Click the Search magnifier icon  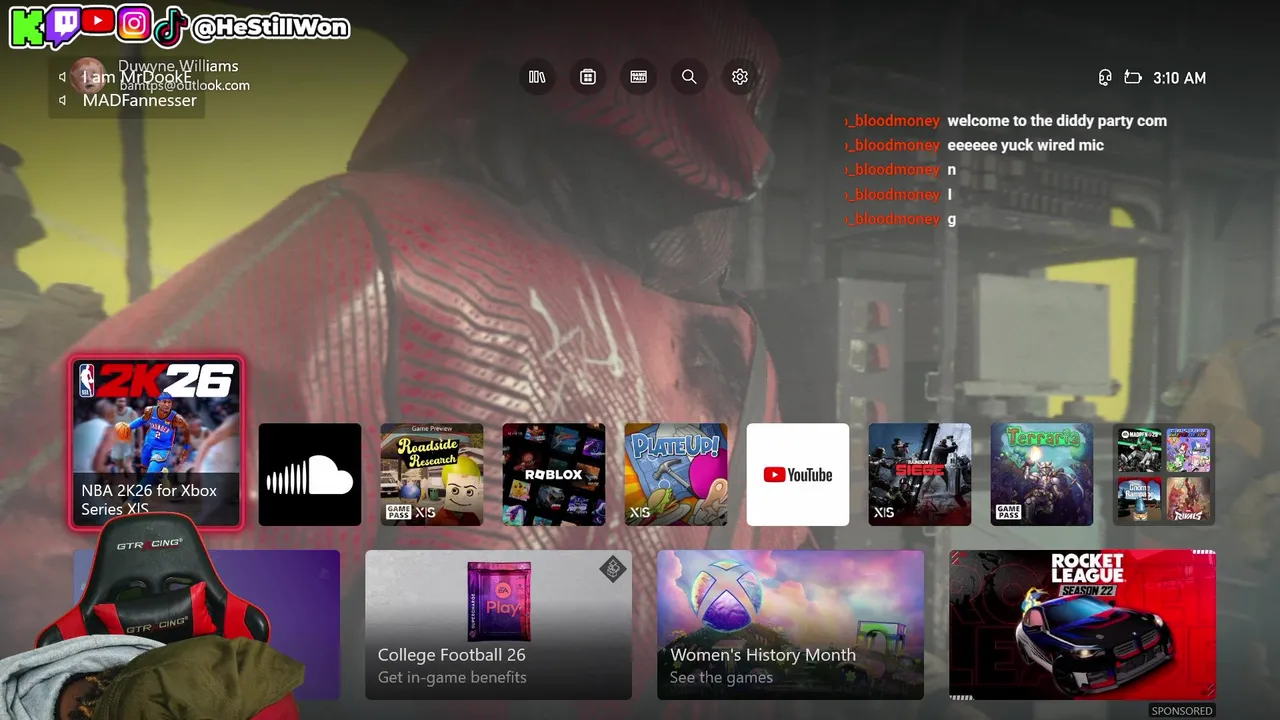pos(689,77)
